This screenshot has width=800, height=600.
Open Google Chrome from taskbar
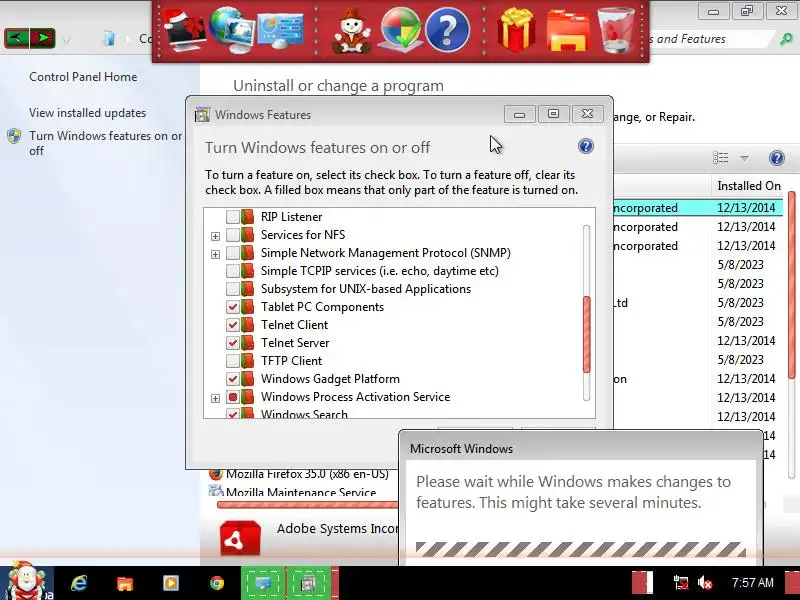(x=217, y=583)
